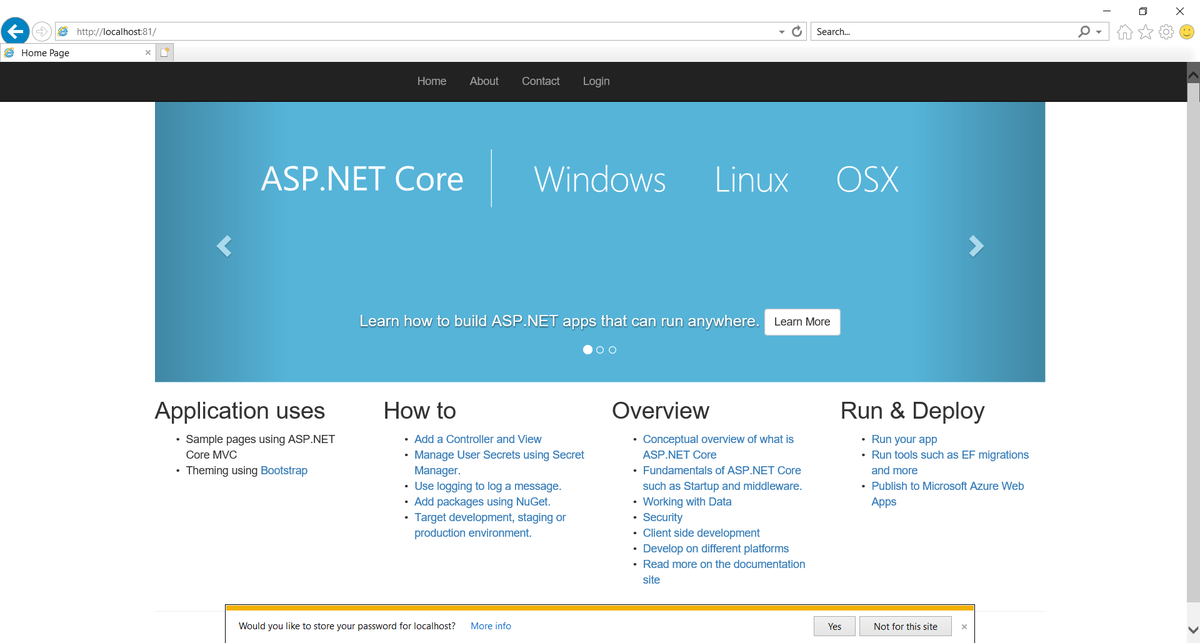Open the Bootstrap link
The image size is (1200, 643).
click(284, 470)
